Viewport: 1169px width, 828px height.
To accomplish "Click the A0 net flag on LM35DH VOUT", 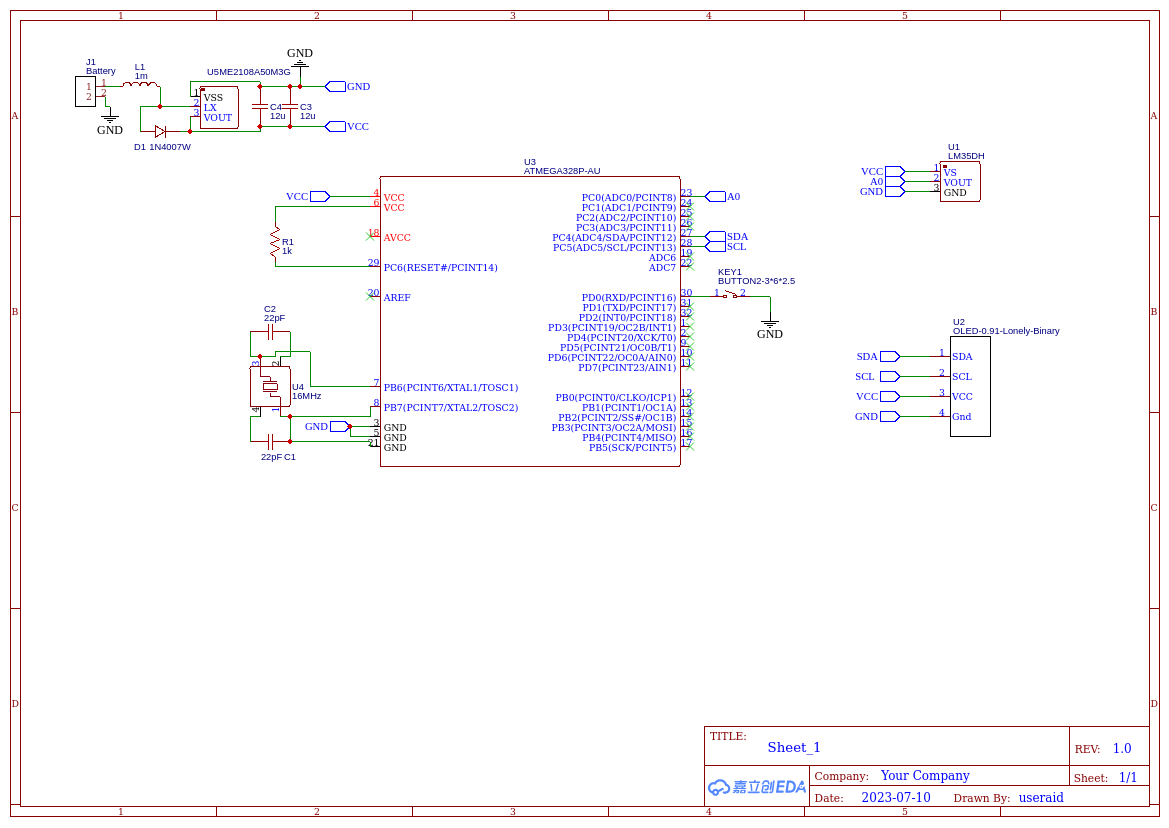I will 887,182.
